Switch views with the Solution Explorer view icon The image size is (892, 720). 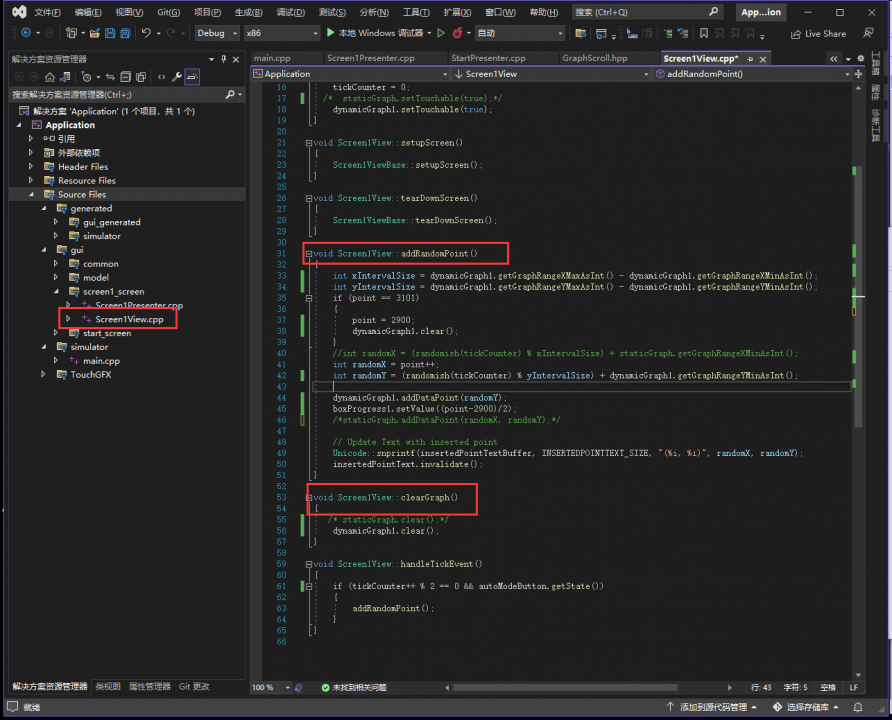click(x=65, y=77)
